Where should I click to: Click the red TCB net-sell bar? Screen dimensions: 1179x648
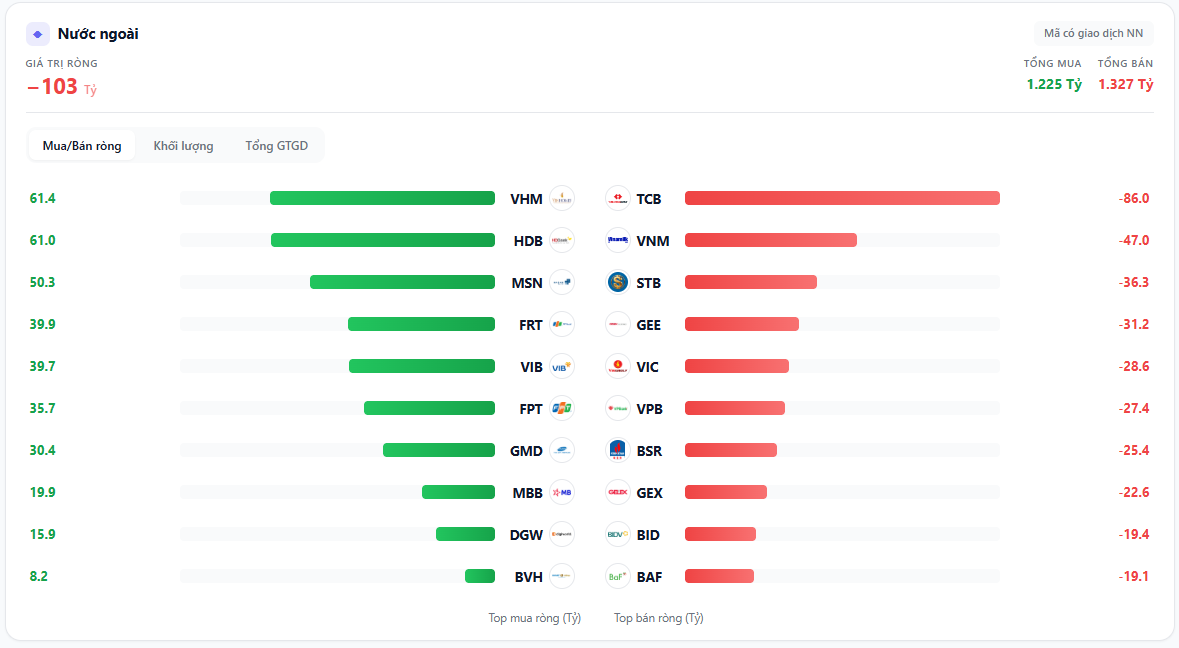[x=842, y=198]
